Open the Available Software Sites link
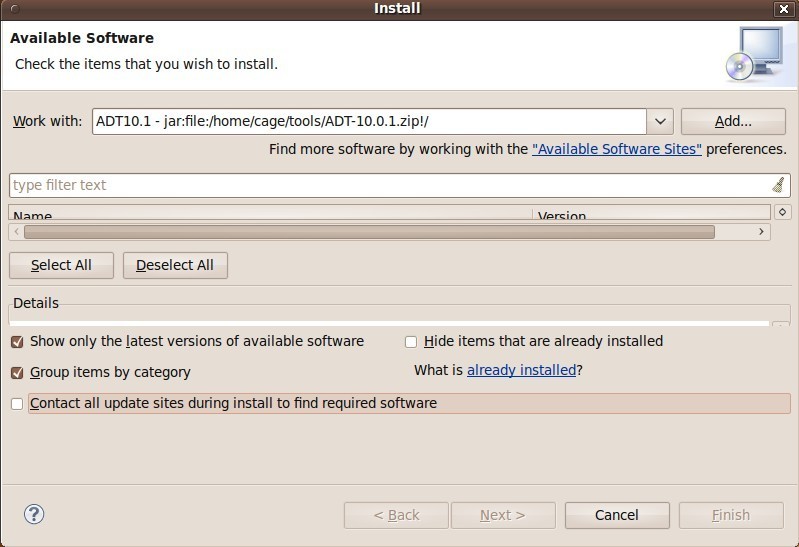799x547 pixels. click(x=617, y=149)
